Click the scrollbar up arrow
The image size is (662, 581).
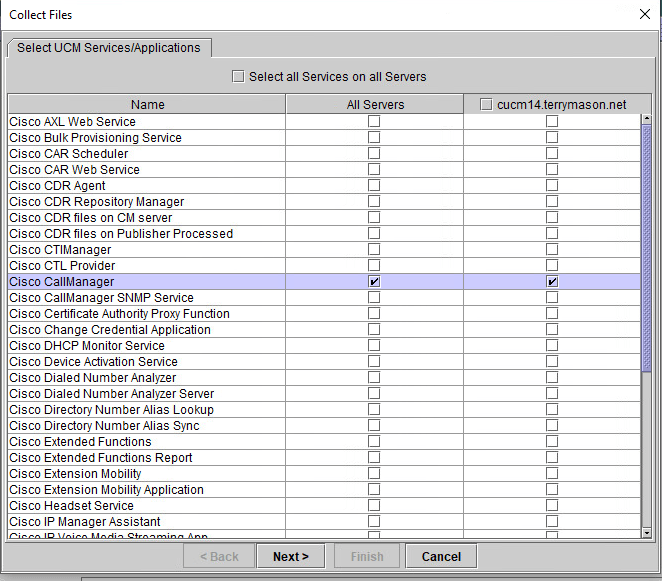pyautogui.click(x=646, y=119)
